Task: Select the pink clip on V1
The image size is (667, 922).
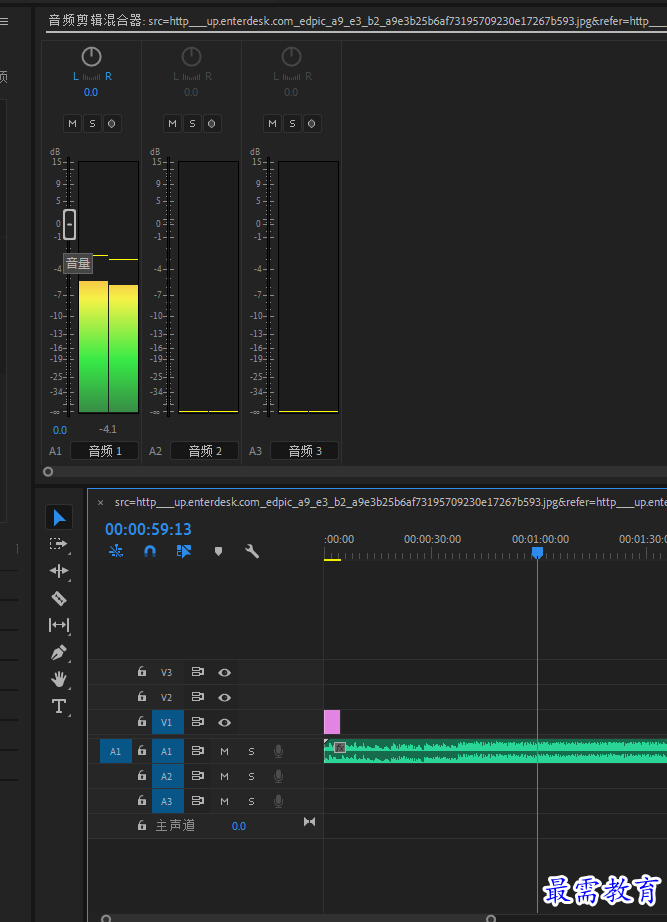Action: (x=332, y=721)
